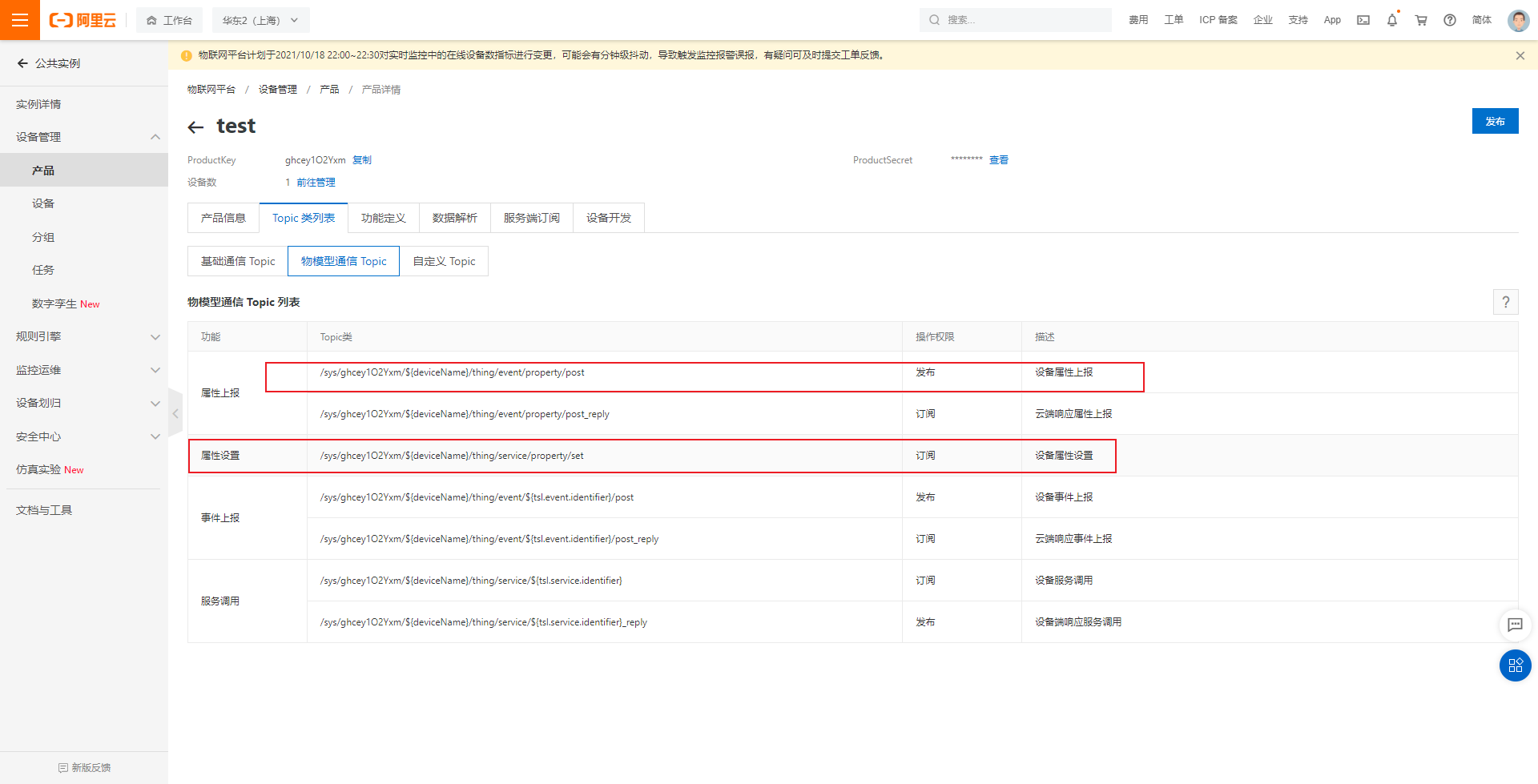Switch to the 产品信息 tab
Viewport: 1538px width, 784px height.
(x=223, y=218)
